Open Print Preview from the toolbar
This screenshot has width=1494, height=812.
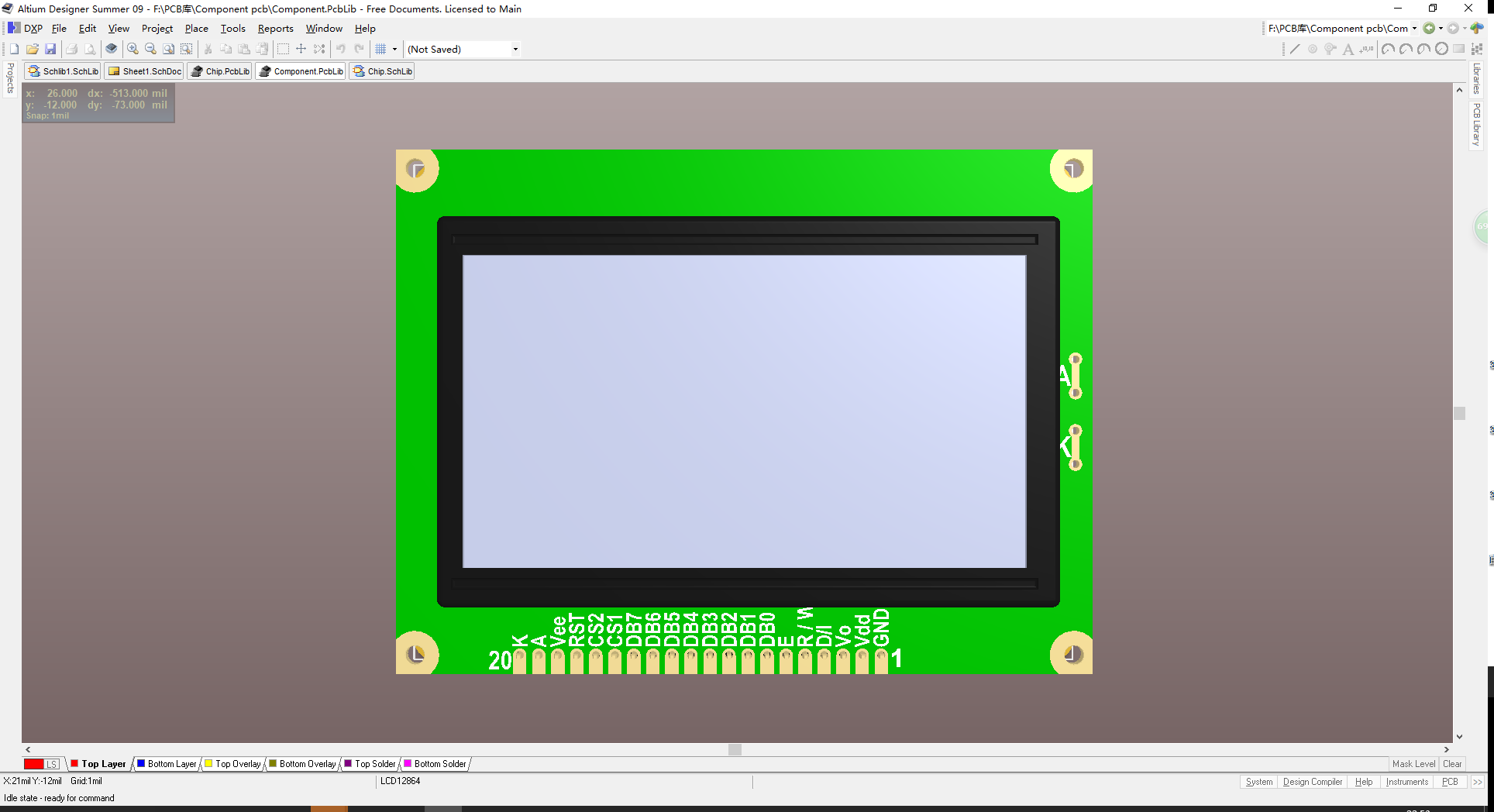(x=90, y=49)
